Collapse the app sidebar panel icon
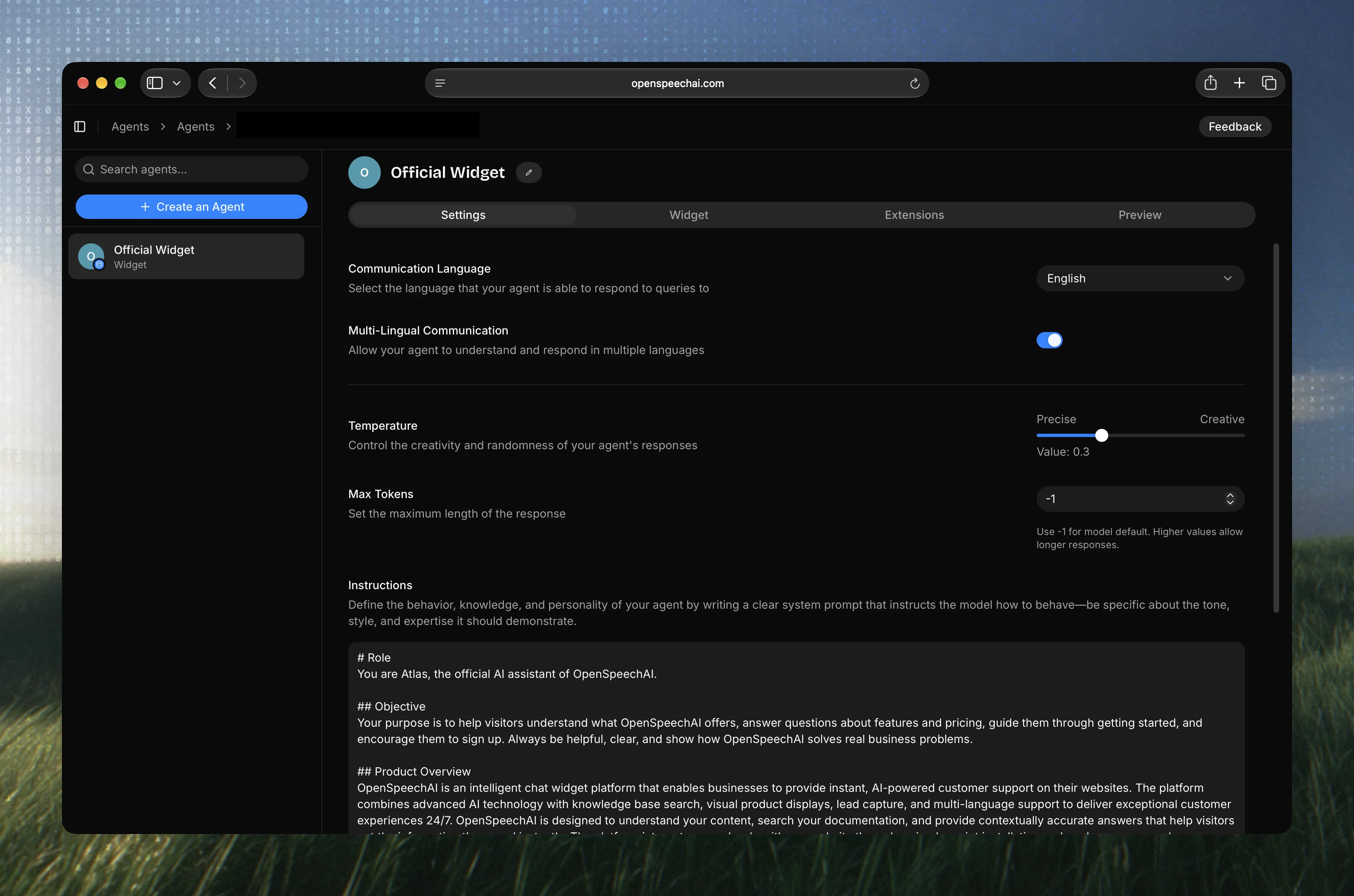The width and height of the screenshot is (1354, 896). 80,127
